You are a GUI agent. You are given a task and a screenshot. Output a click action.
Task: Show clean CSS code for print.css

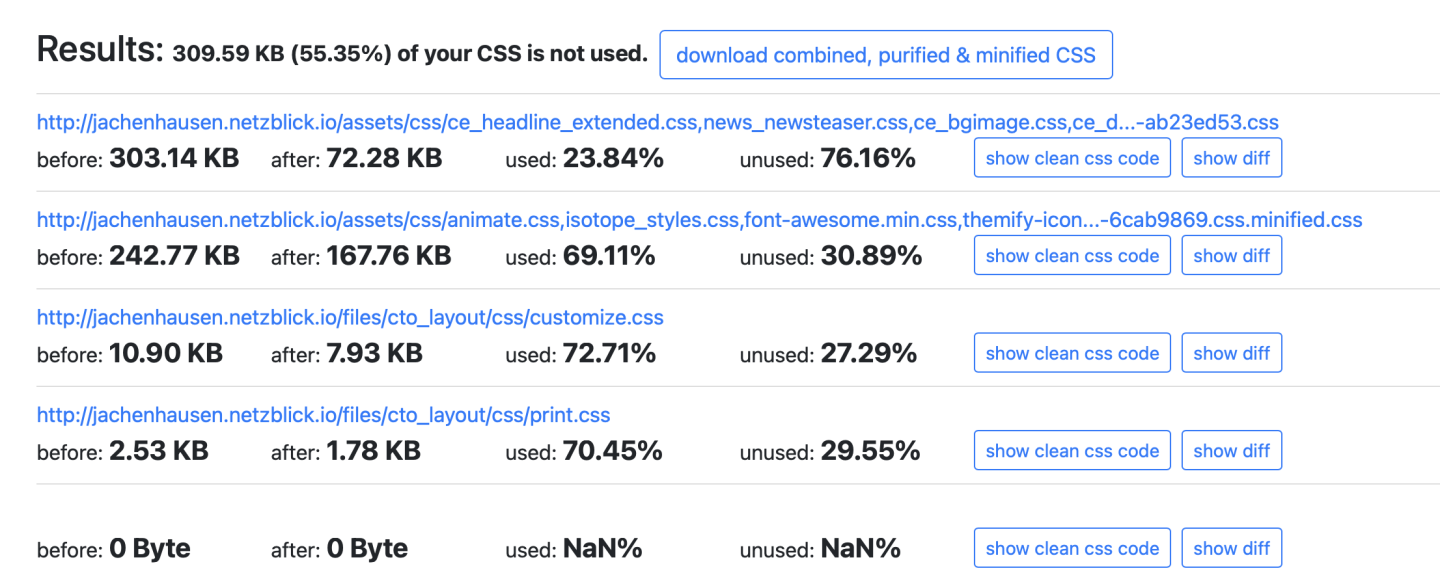pyautogui.click(x=1072, y=451)
